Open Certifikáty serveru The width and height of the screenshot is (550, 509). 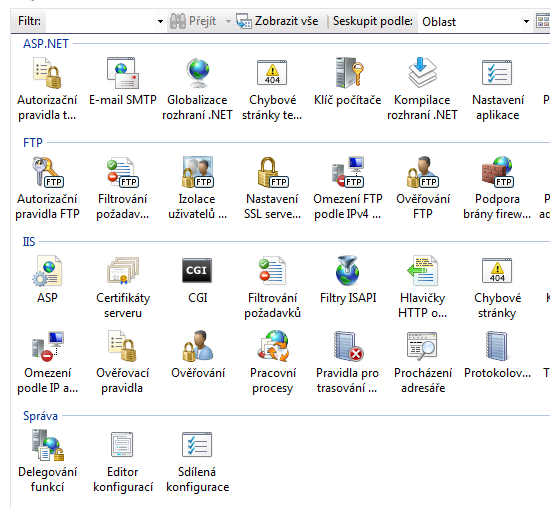pyautogui.click(x=122, y=287)
